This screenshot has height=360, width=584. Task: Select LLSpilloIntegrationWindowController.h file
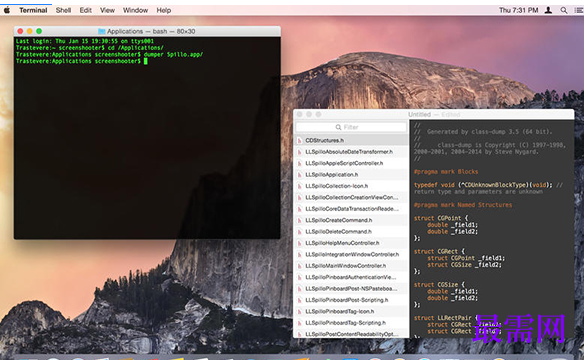[351, 254]
